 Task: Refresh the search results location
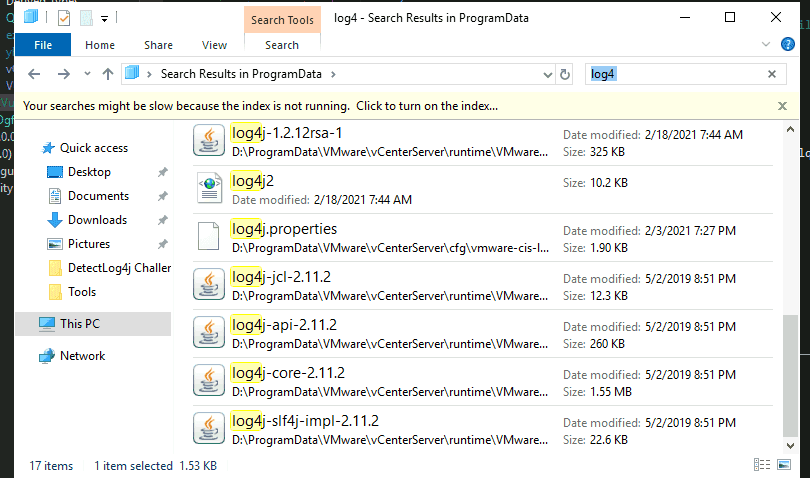565,74
